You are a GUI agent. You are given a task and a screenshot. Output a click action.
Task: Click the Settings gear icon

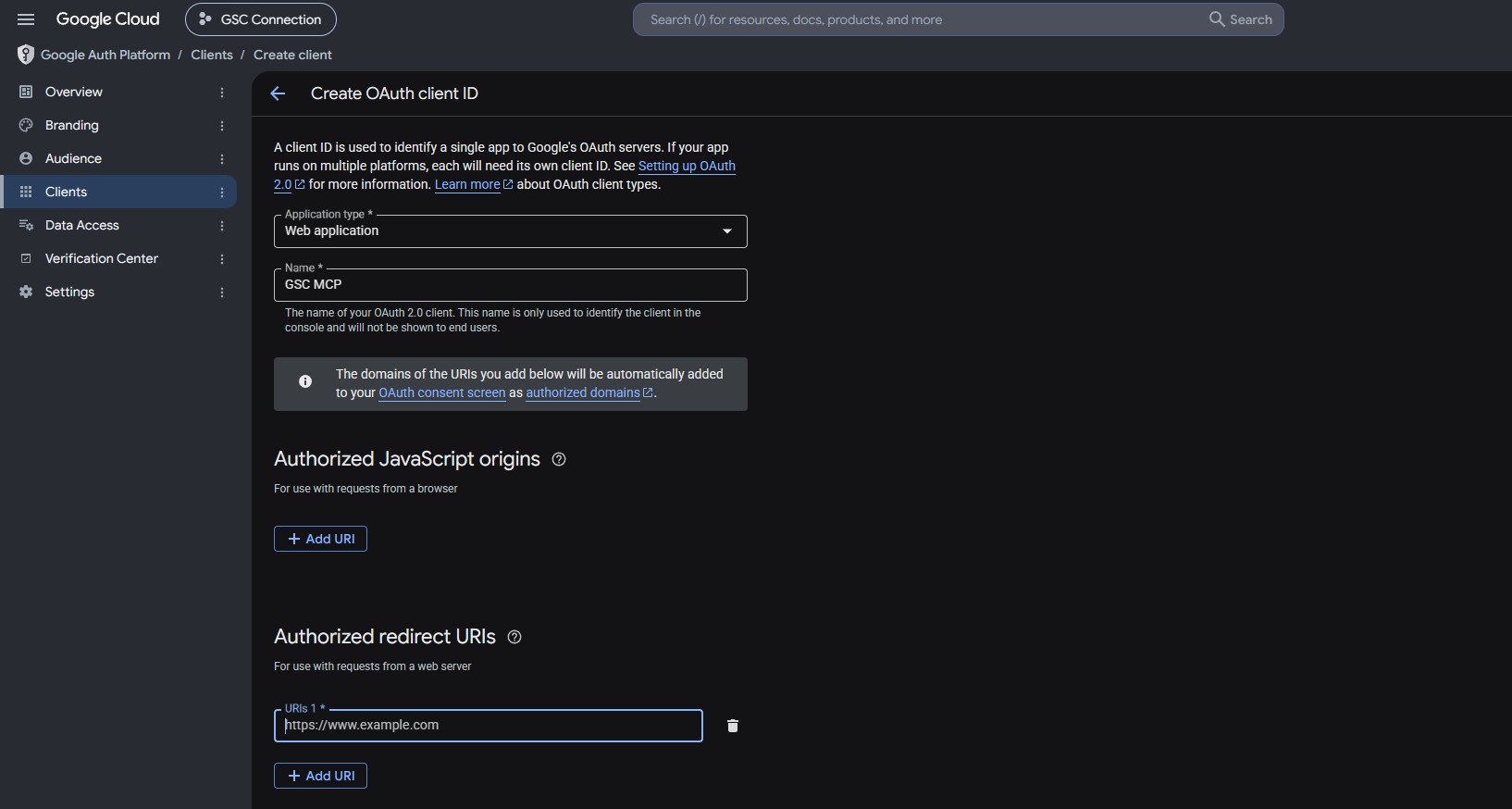(26, 292)
